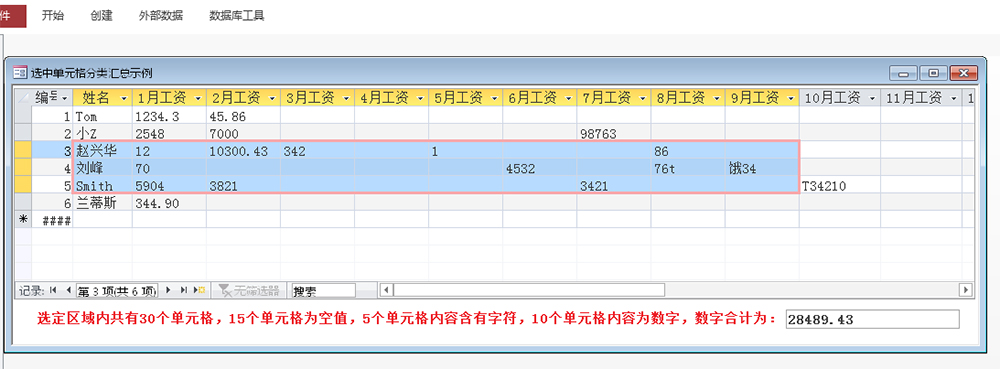Select all via datasheet corner selector
Screen dimensions: 1000x369
[23, 98]
